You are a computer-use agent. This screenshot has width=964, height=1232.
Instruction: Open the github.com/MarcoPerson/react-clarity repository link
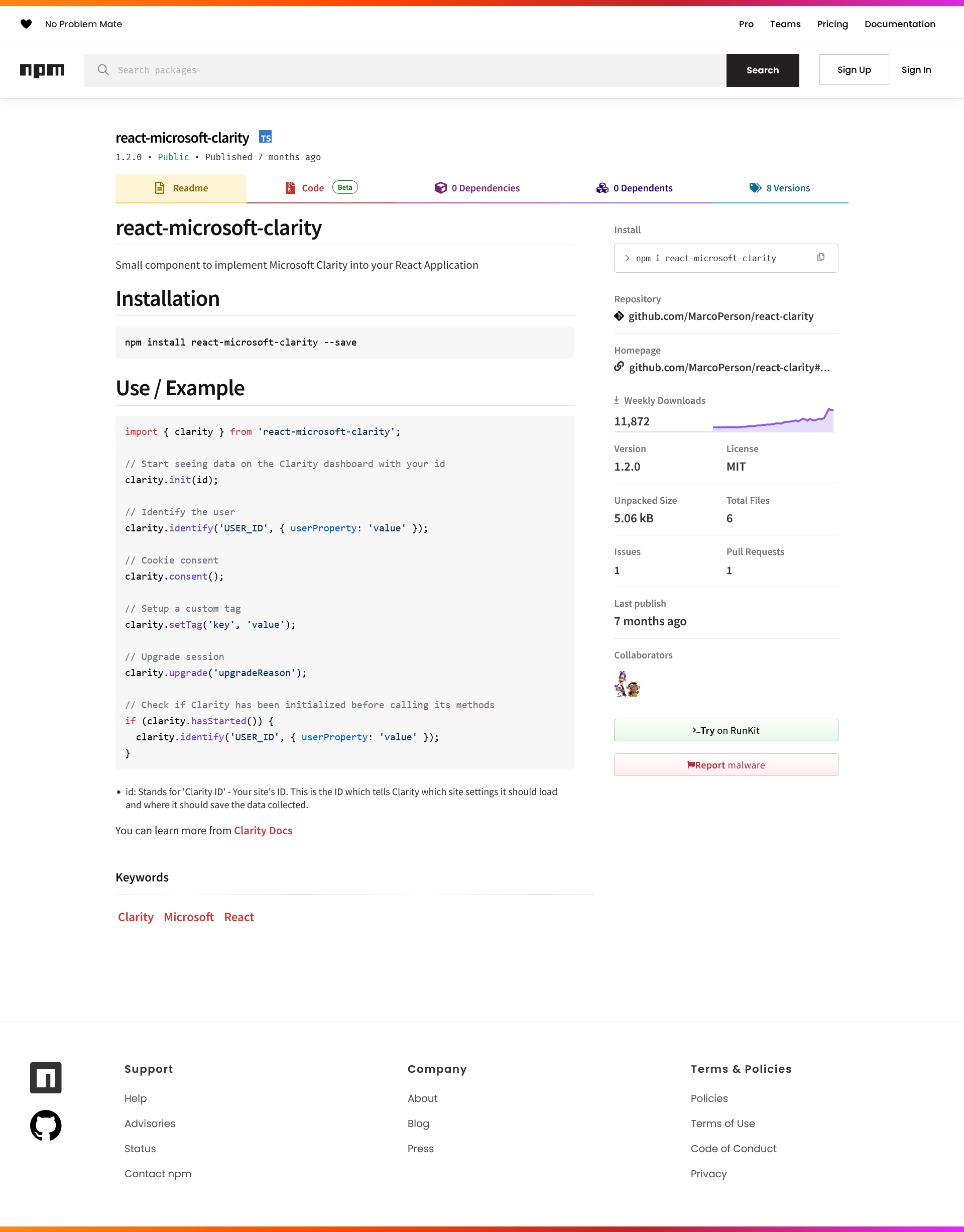(721, 316)
